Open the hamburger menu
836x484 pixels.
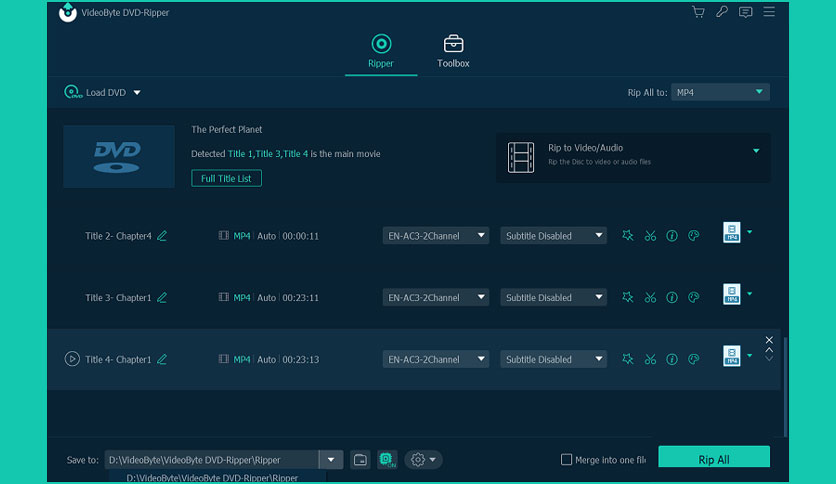click(x=769, y=11)
